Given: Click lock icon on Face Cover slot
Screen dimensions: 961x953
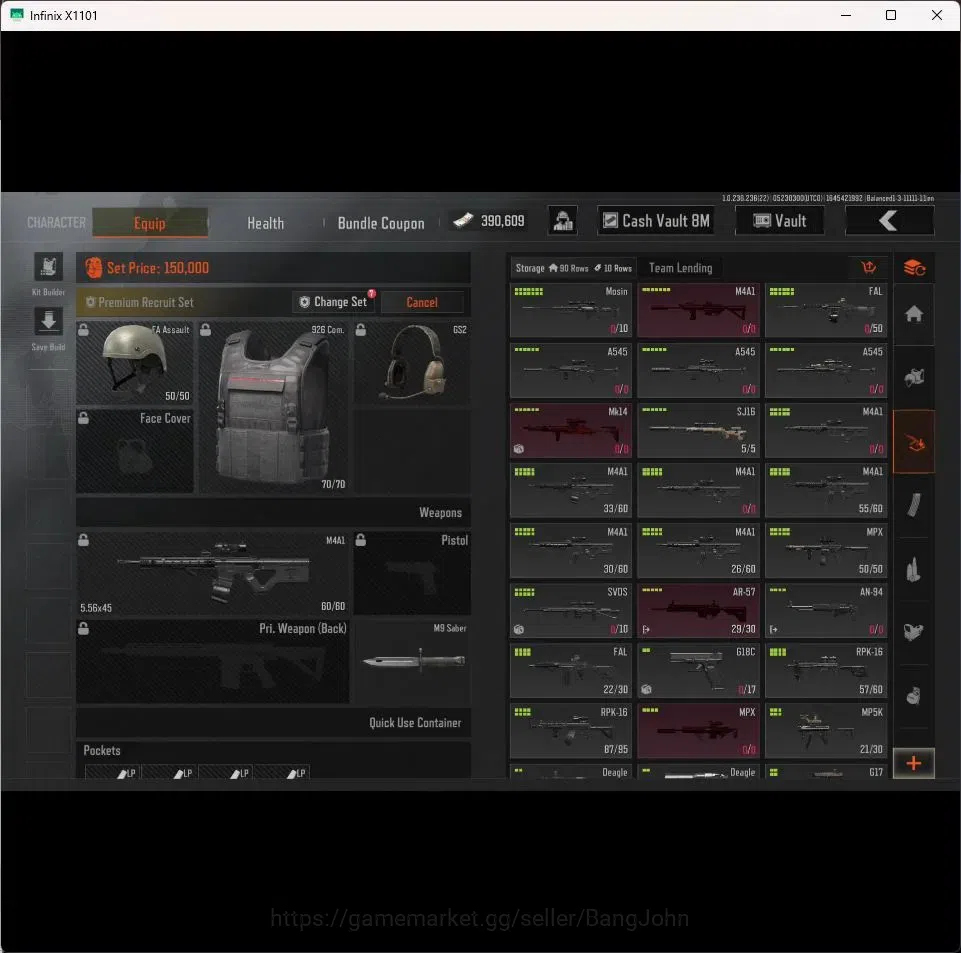Looking at the screenshot, I should [83, 418].
